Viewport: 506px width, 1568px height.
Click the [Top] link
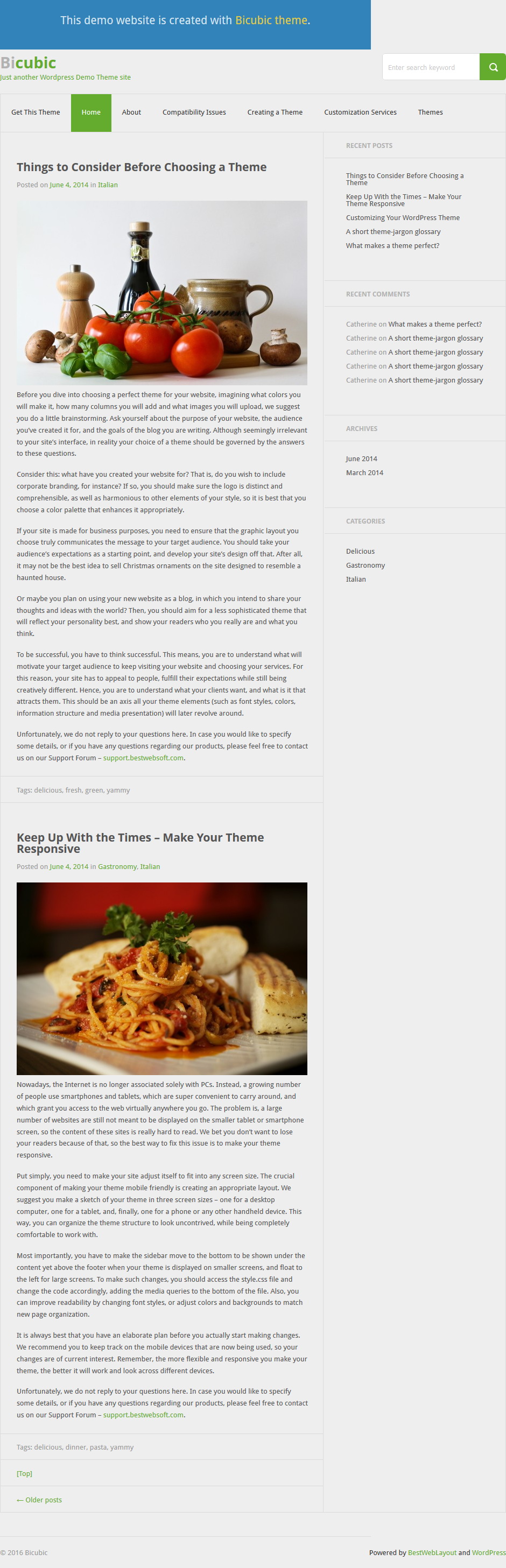(x=24, y=1474)
